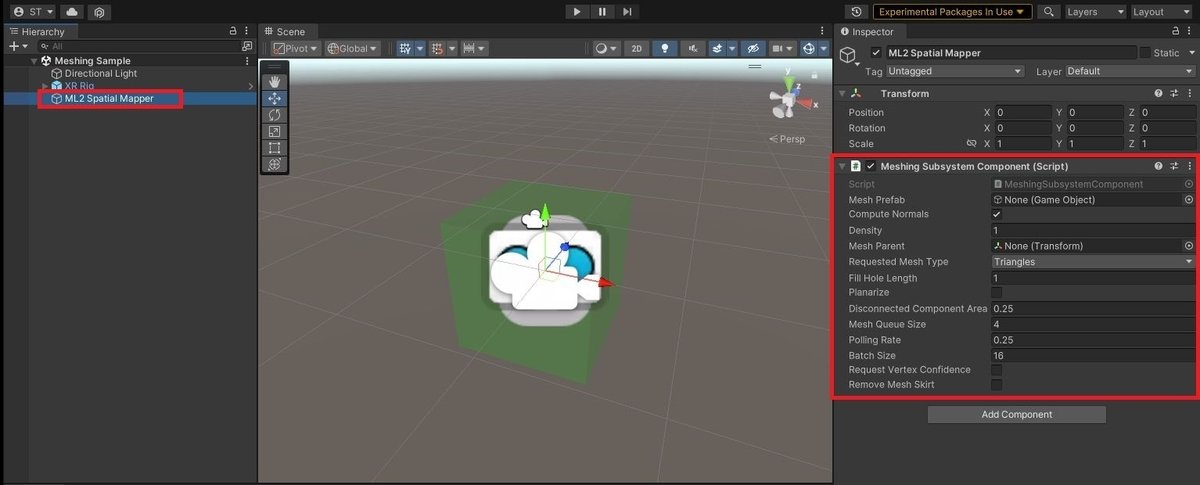
Task: Open Transform component kebab menu
Action: point(1189,93)
